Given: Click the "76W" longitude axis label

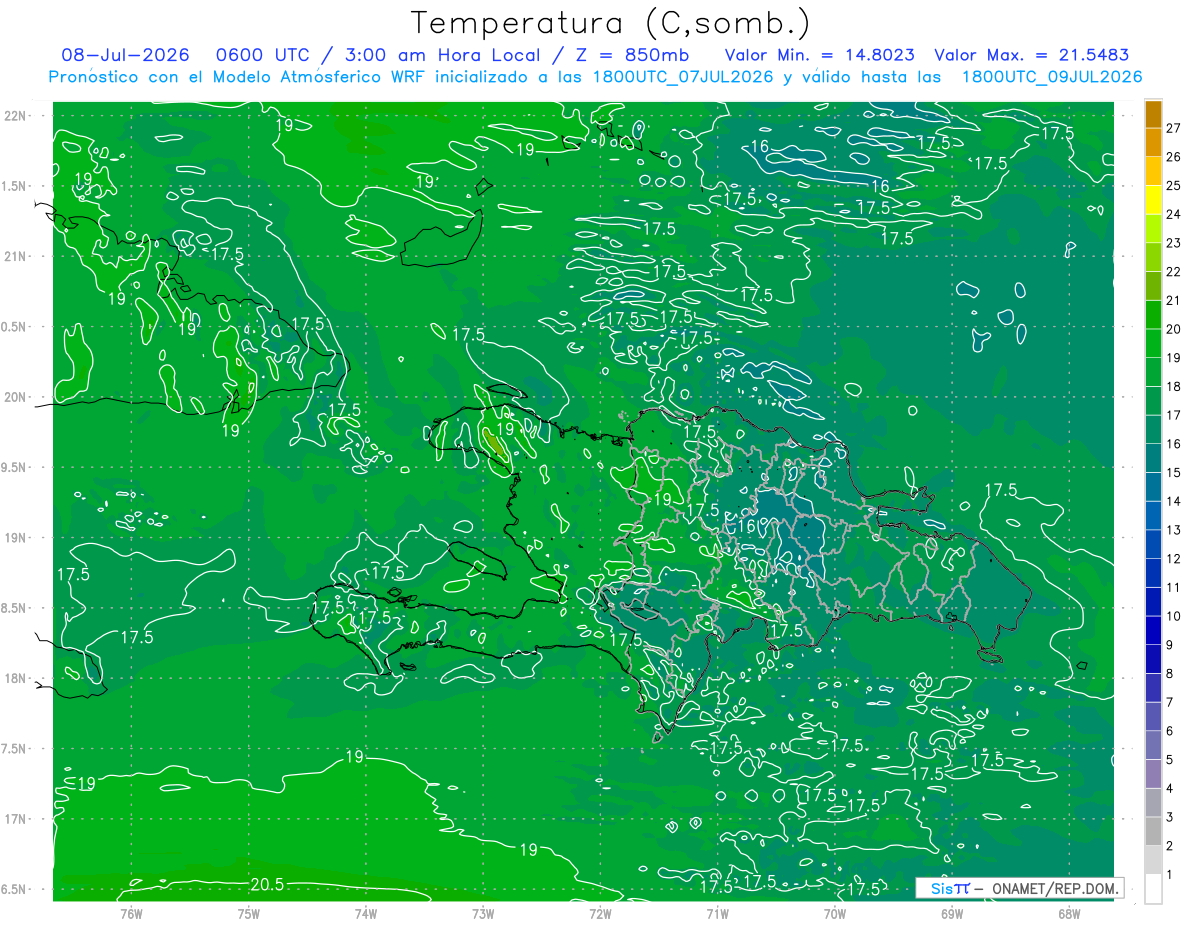Looking at the screenshot, I should (131, 914).
